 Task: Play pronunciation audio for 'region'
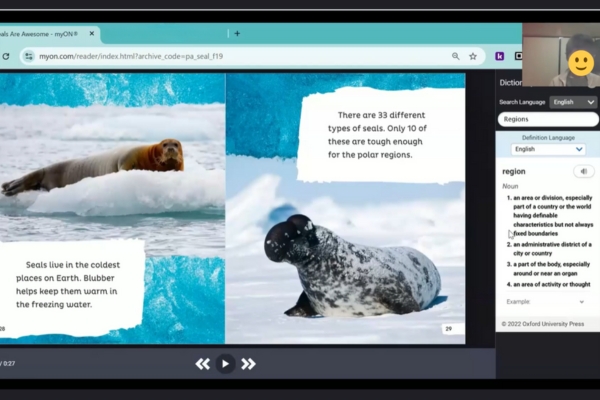click(x=583, y=171)
